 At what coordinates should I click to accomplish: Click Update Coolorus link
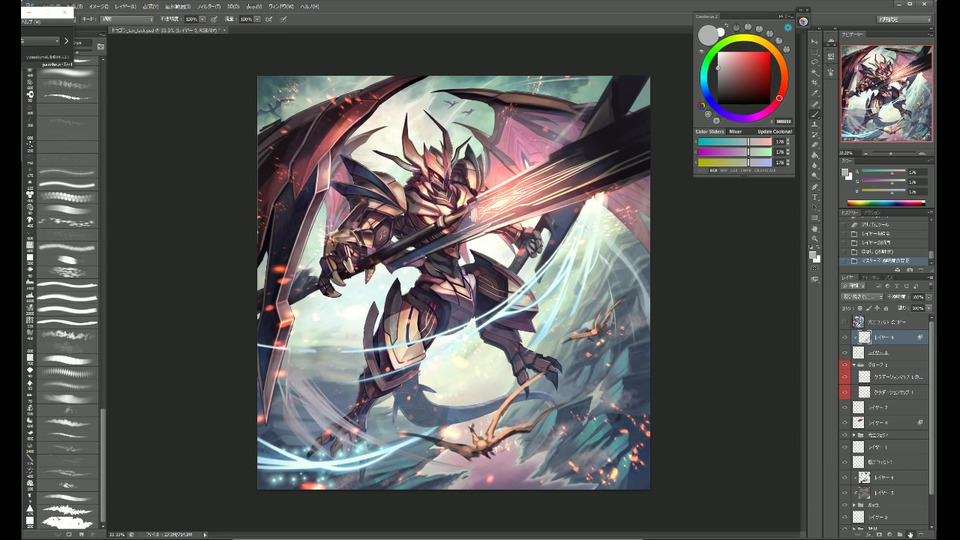(775, 131)
